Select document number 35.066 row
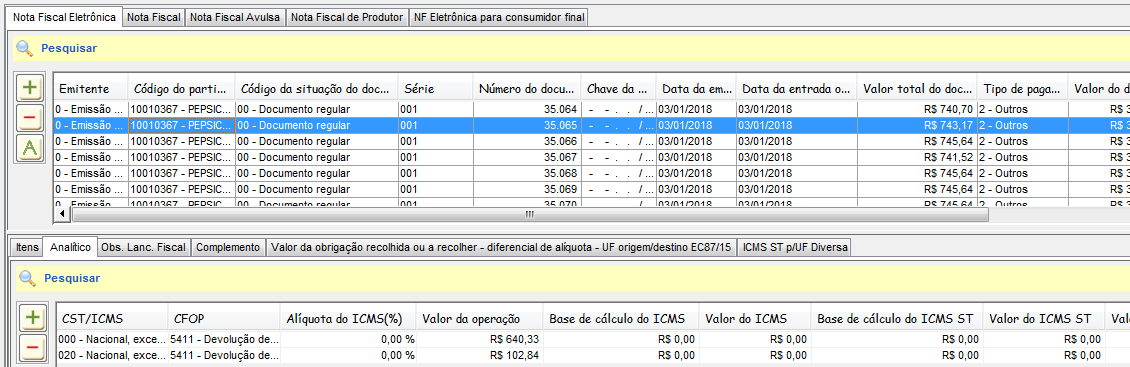This screenshot has width=1130, height=367. tap(592, 141)
